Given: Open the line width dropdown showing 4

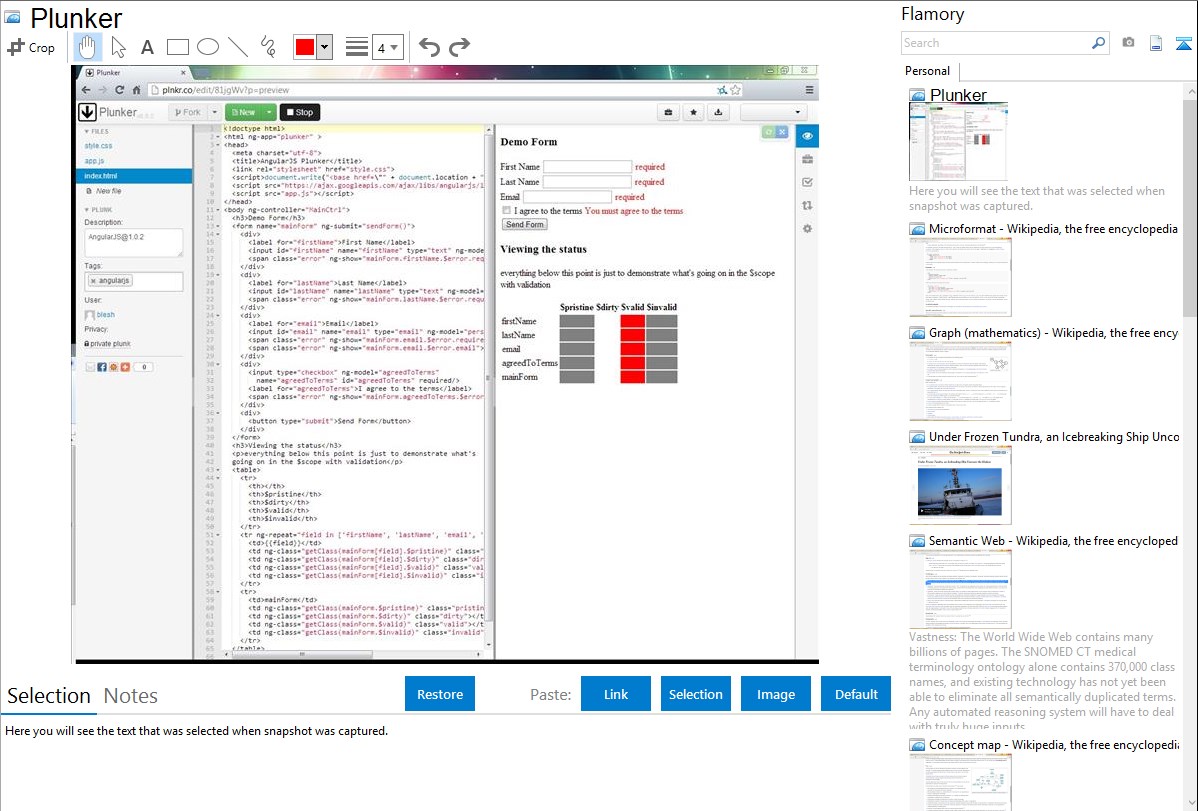Looking at the screenshot, I should pos(388,47).
